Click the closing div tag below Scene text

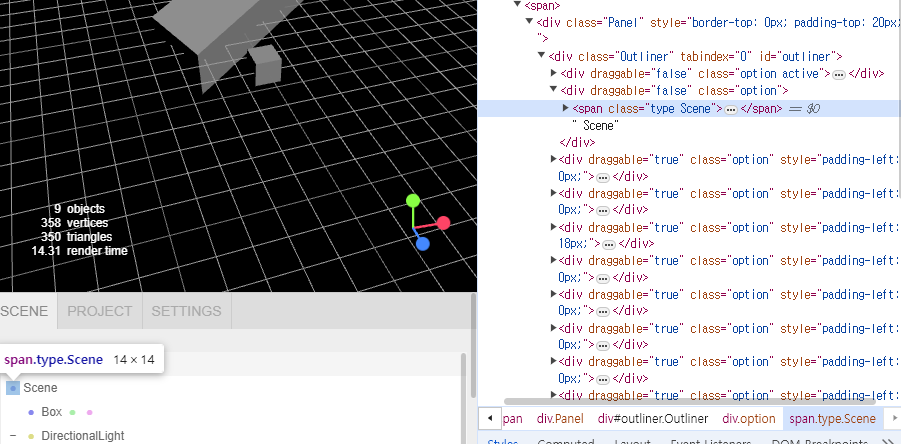click(577, 142)
